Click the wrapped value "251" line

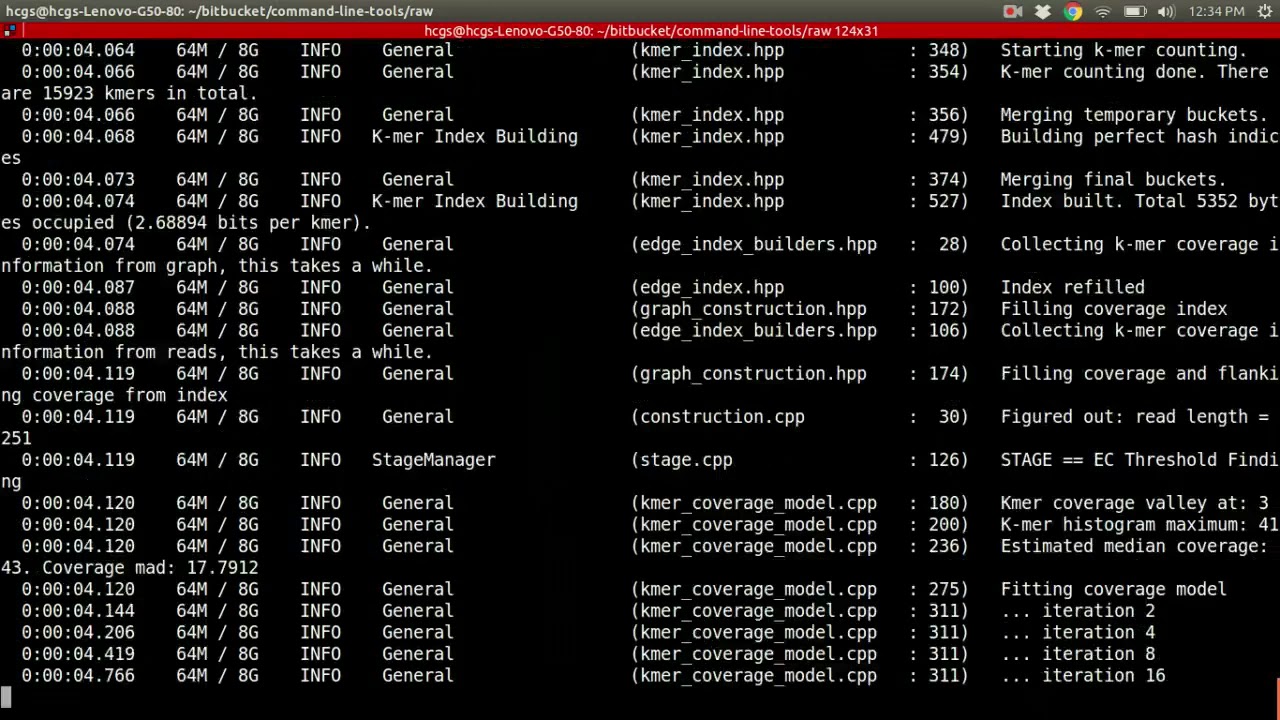click(16, 438)
